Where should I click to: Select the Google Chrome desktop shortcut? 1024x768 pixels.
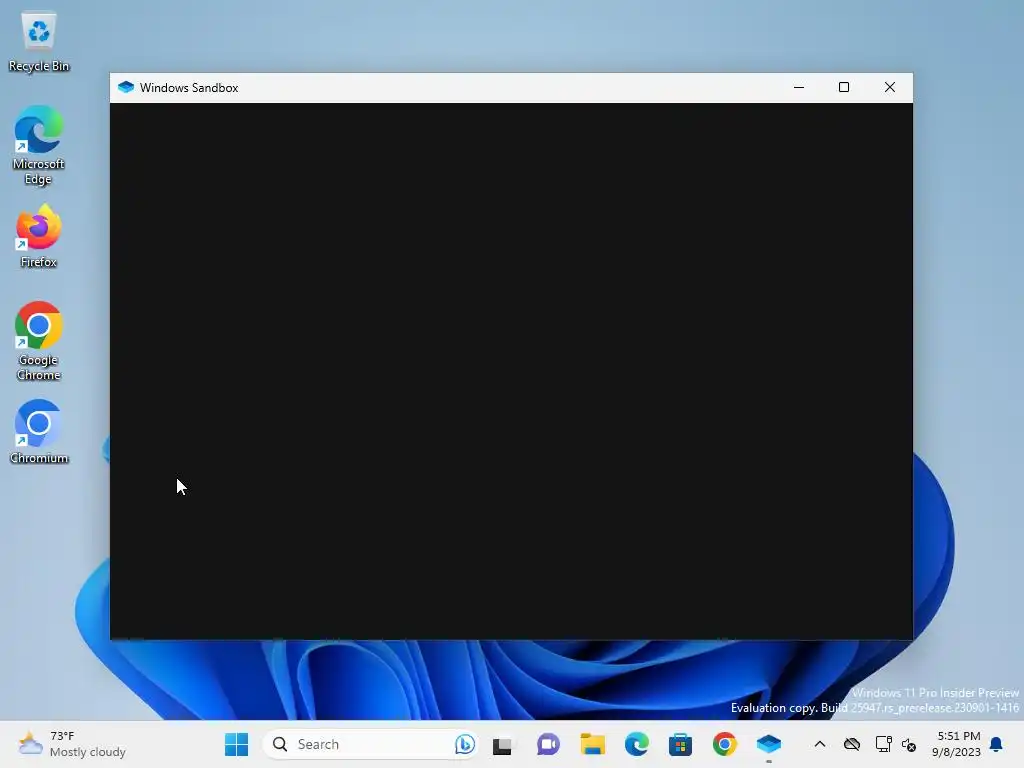pyautogui.click(x=39, y=341)
